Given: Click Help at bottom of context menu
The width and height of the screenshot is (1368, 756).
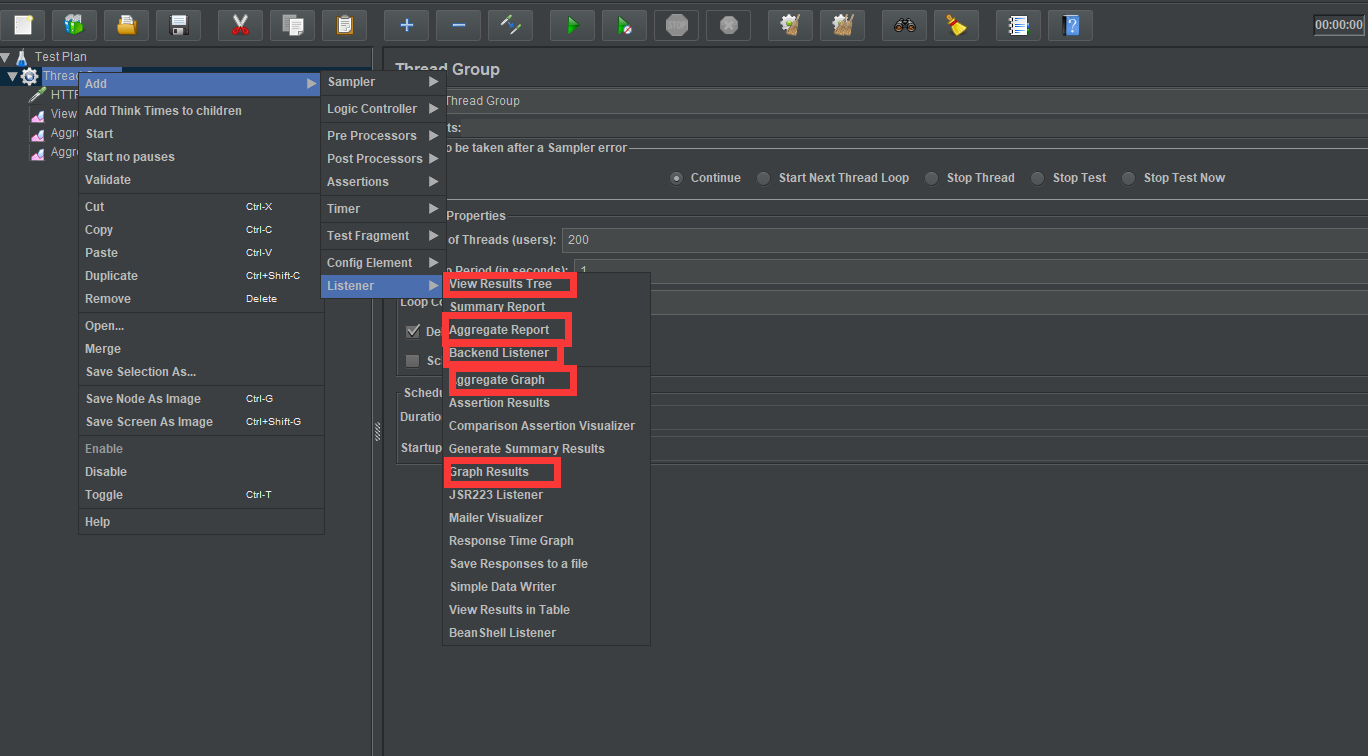Looking at the screenshot, I should (201, 522).
